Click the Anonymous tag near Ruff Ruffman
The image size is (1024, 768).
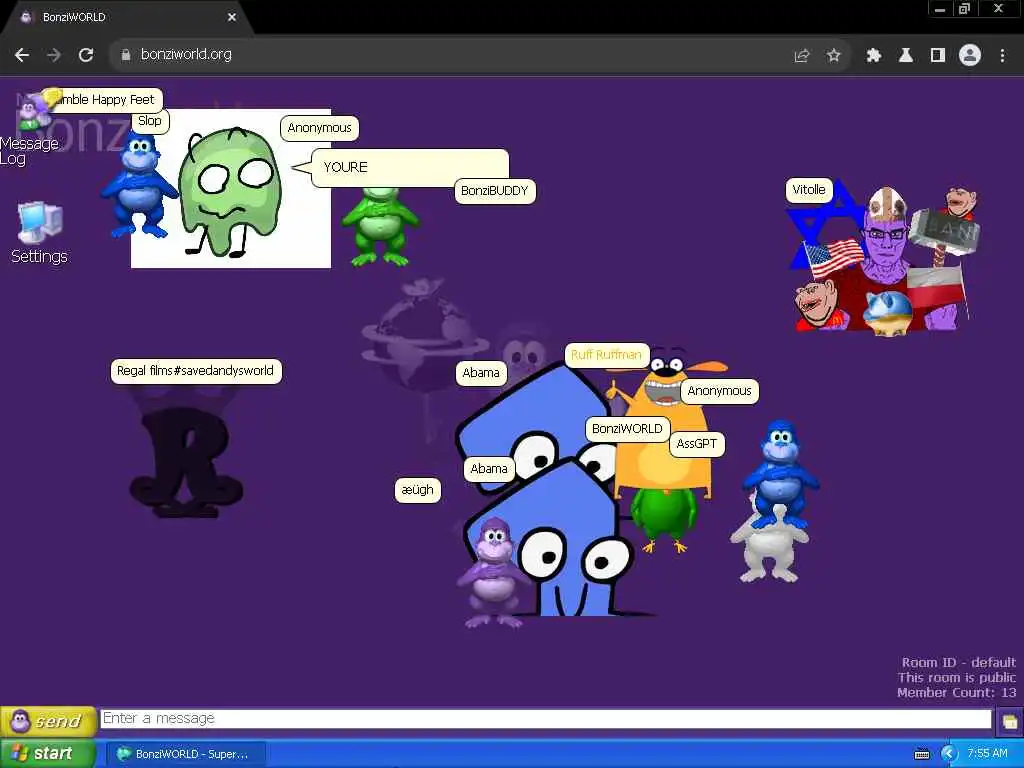click(719, 391)
